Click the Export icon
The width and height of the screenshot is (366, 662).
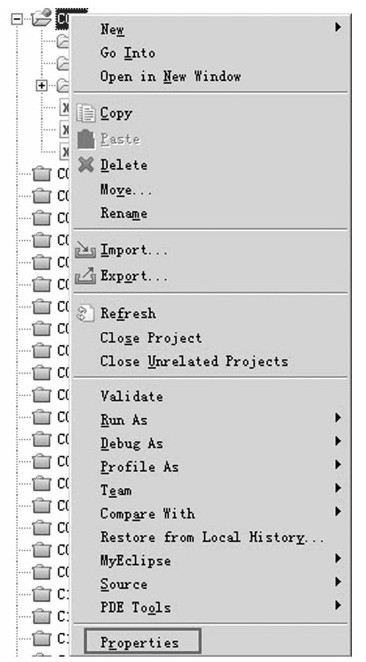(x=85, y=276)
